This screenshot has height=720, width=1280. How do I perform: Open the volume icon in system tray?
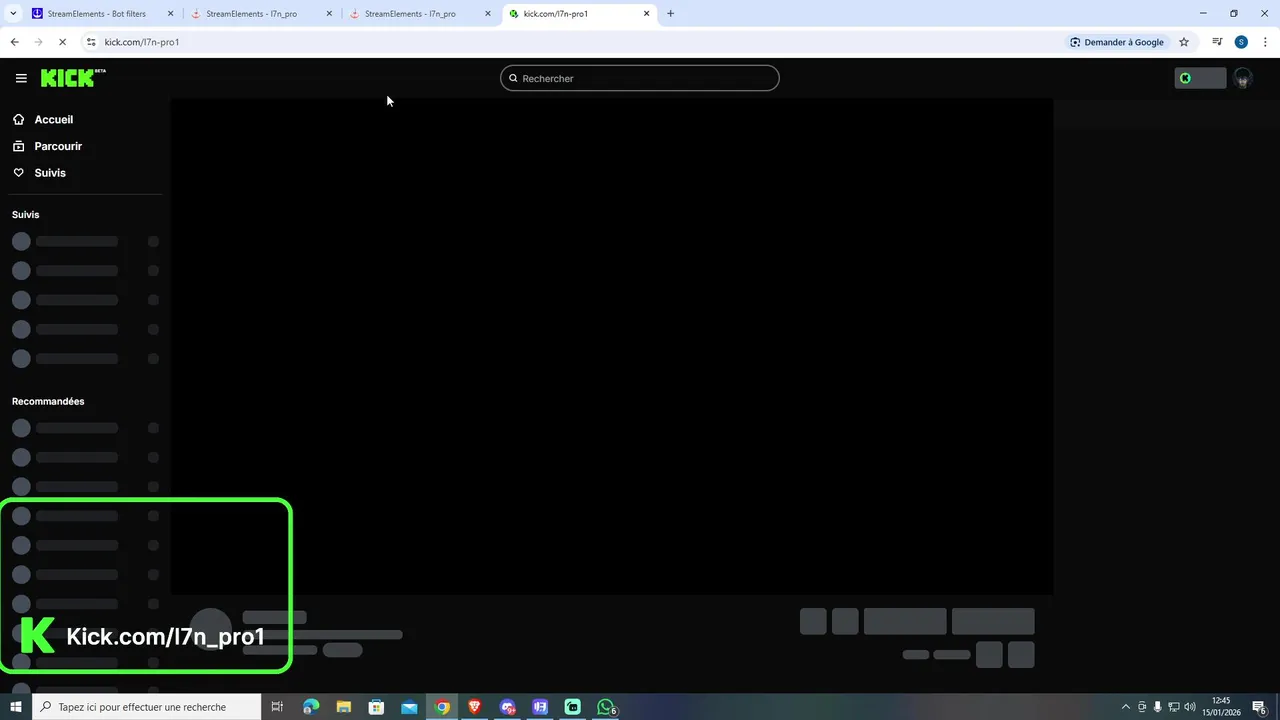click(1189, 707)
